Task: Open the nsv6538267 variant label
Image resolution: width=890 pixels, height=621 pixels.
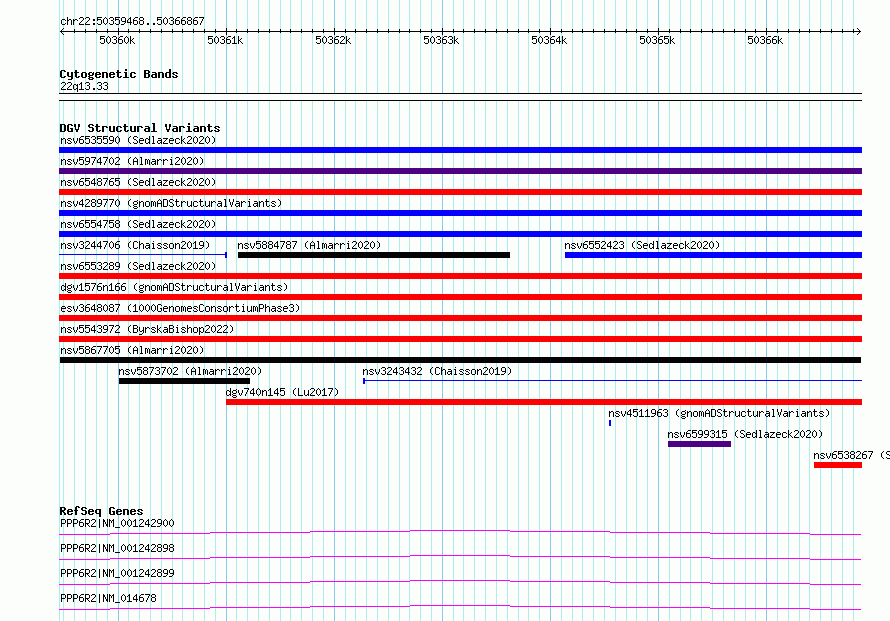Action: 851,455
